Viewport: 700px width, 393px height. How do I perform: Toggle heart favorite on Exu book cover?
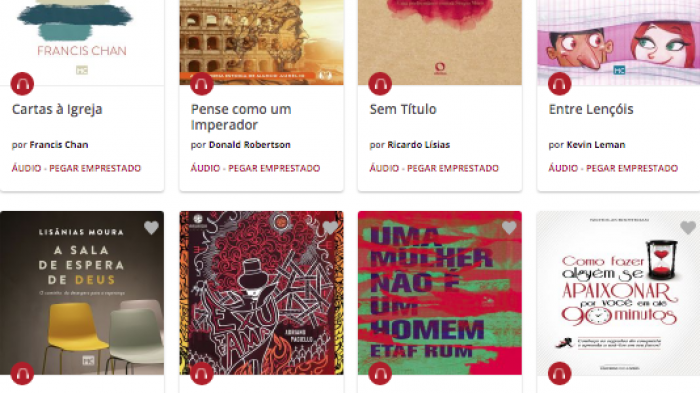point(330,228)
